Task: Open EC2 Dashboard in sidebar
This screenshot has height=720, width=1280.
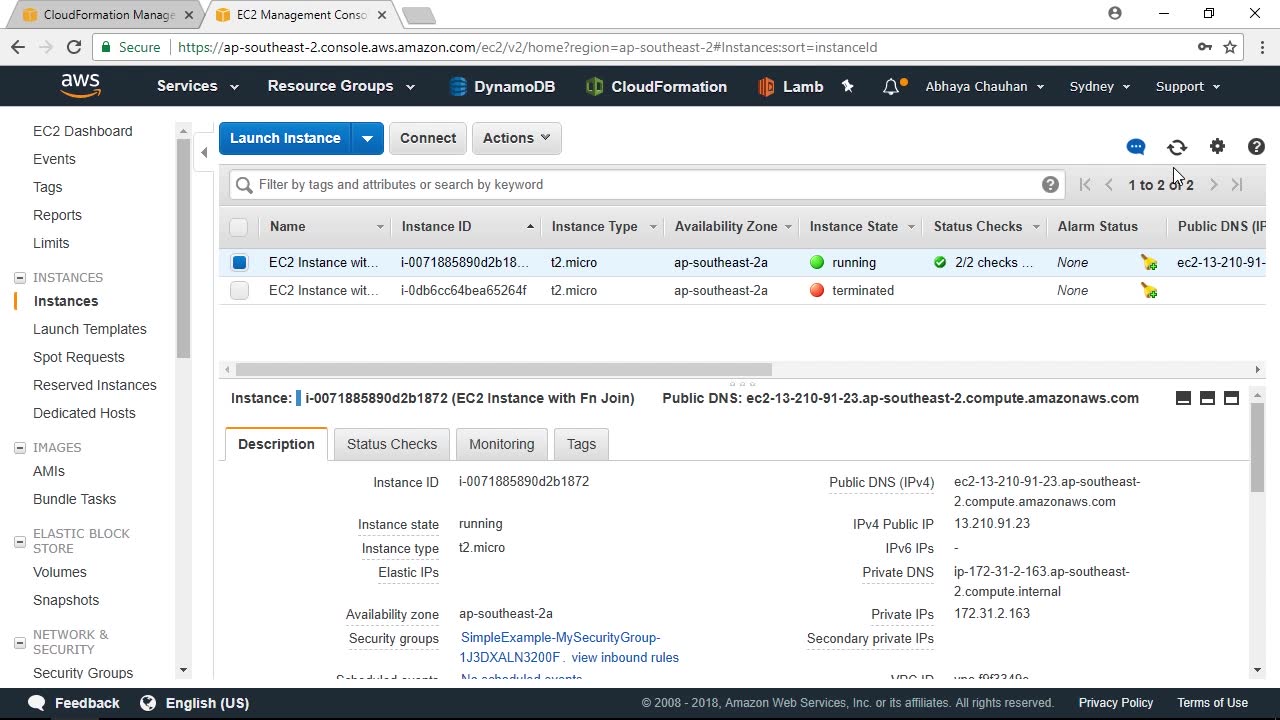Action: click(x=82, y=131)
